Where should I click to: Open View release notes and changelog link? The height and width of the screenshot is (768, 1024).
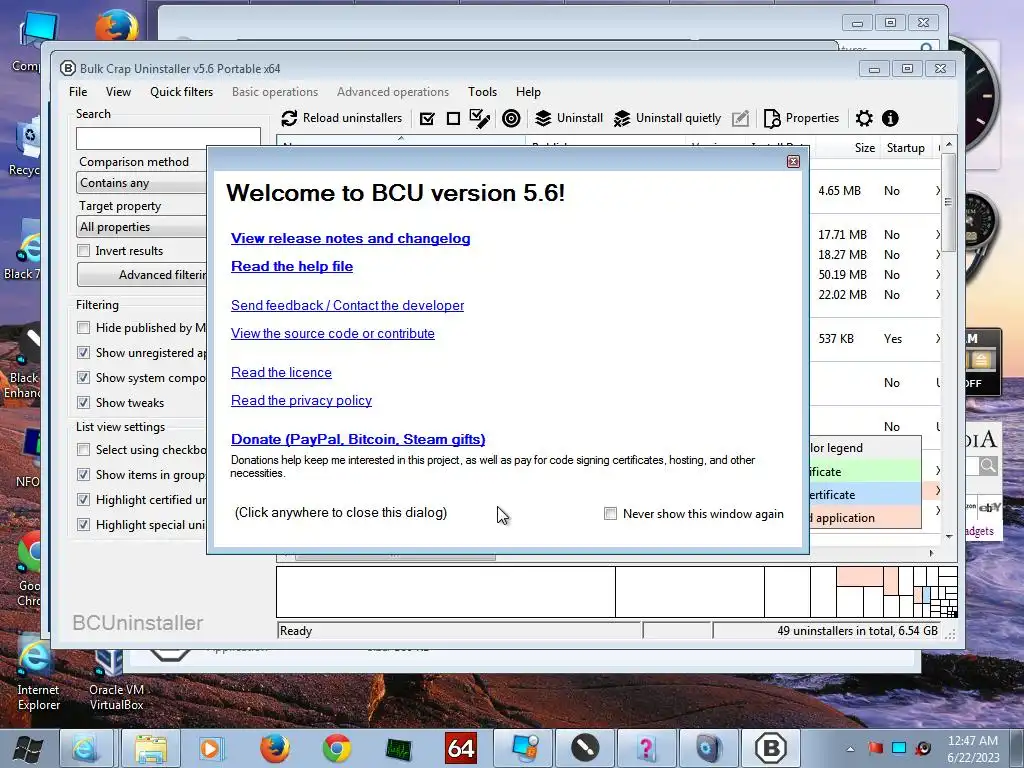pos(351,238)
